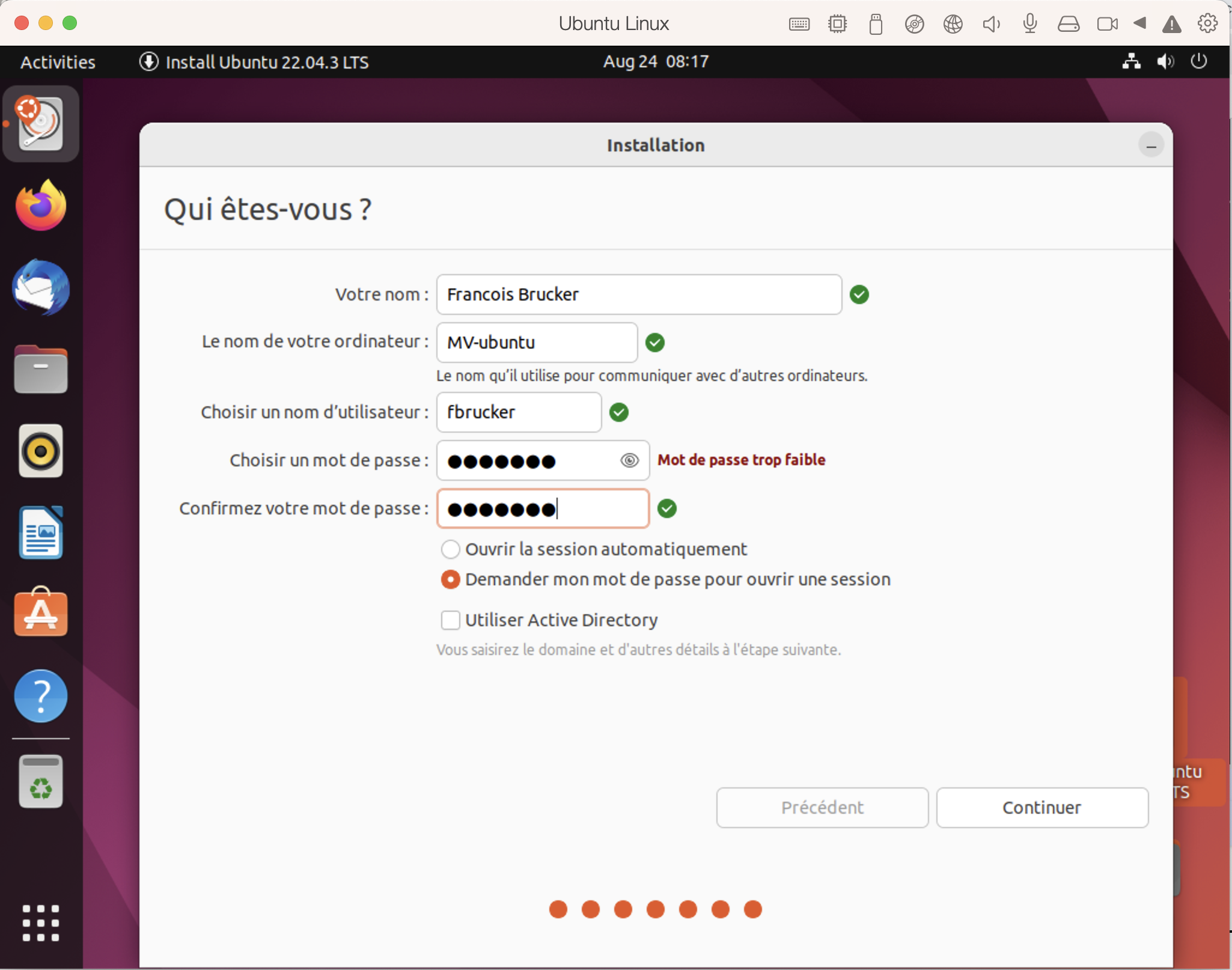Open the power menu in top bar
The height and width of the screenshot is (970, 1232).
pyautogui.click(x=1199, y=61)
